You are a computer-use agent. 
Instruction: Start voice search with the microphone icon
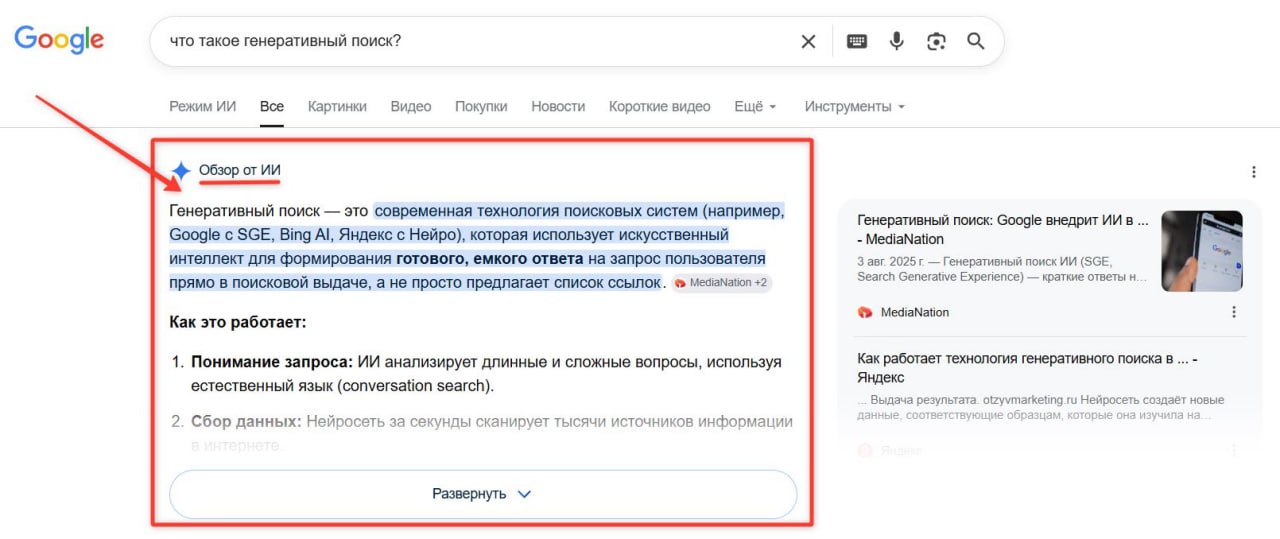point(897,41)
